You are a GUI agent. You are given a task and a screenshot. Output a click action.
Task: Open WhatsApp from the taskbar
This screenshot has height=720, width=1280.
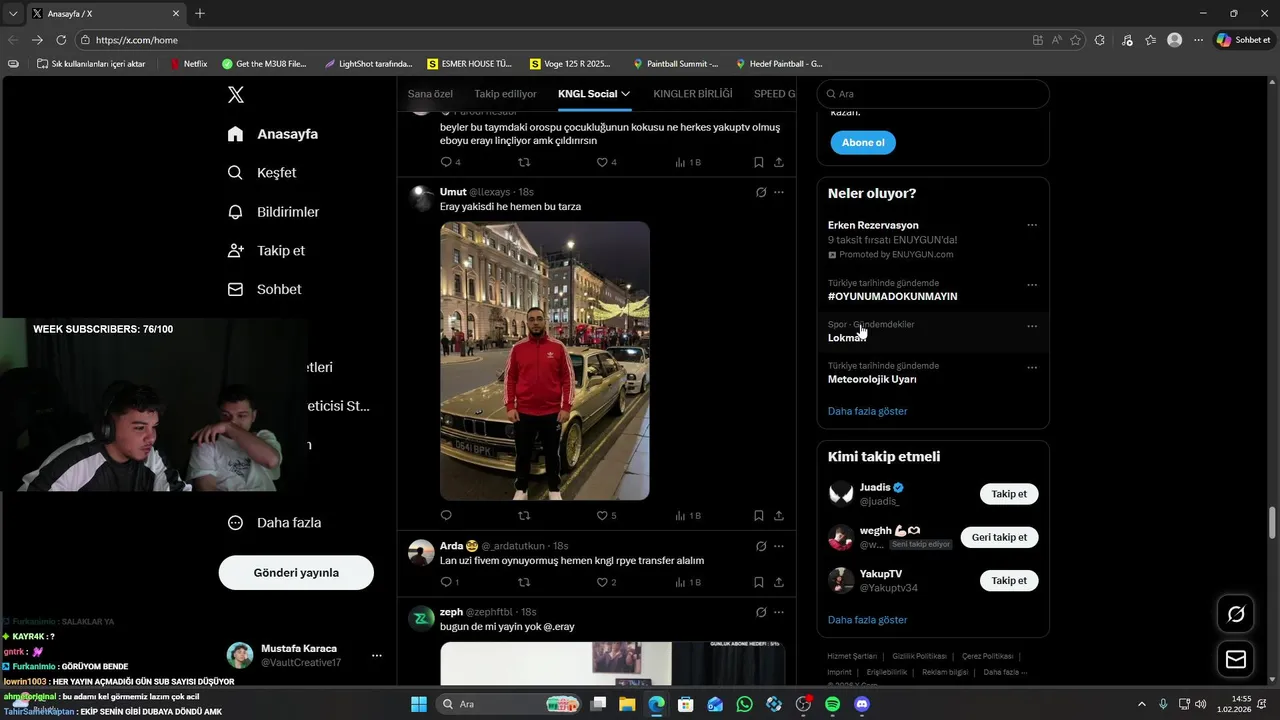coord(744,704)
